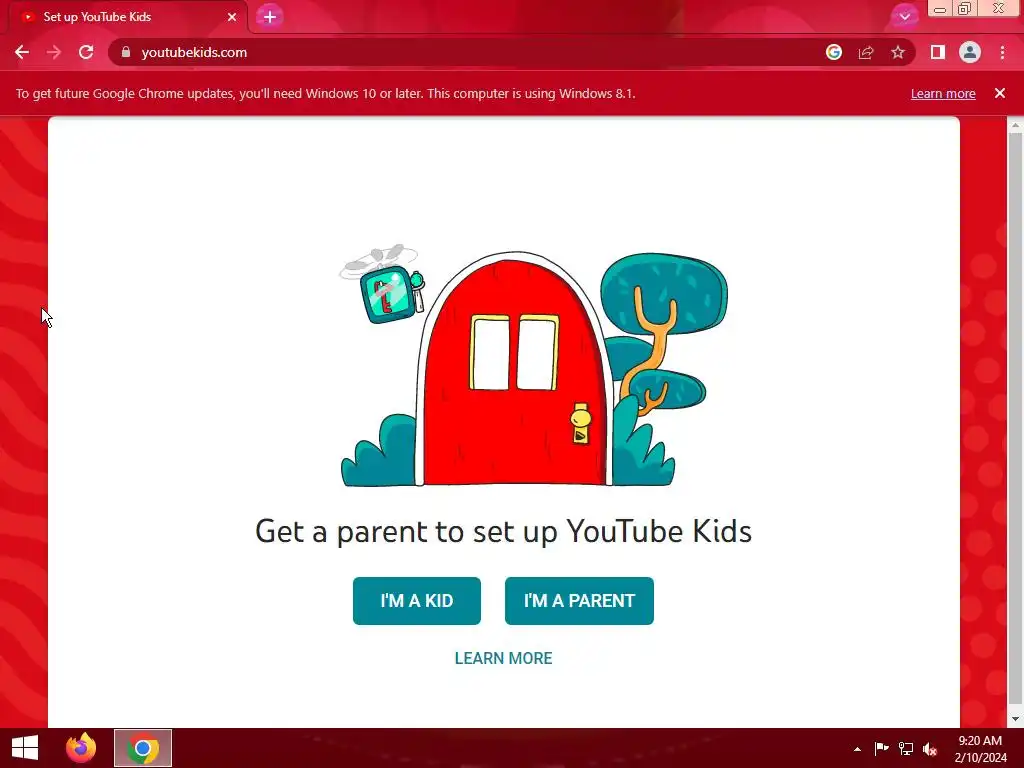Launch Firefox from the taskbar
Screen dimensions: 1024x768
tap(81, 748)
